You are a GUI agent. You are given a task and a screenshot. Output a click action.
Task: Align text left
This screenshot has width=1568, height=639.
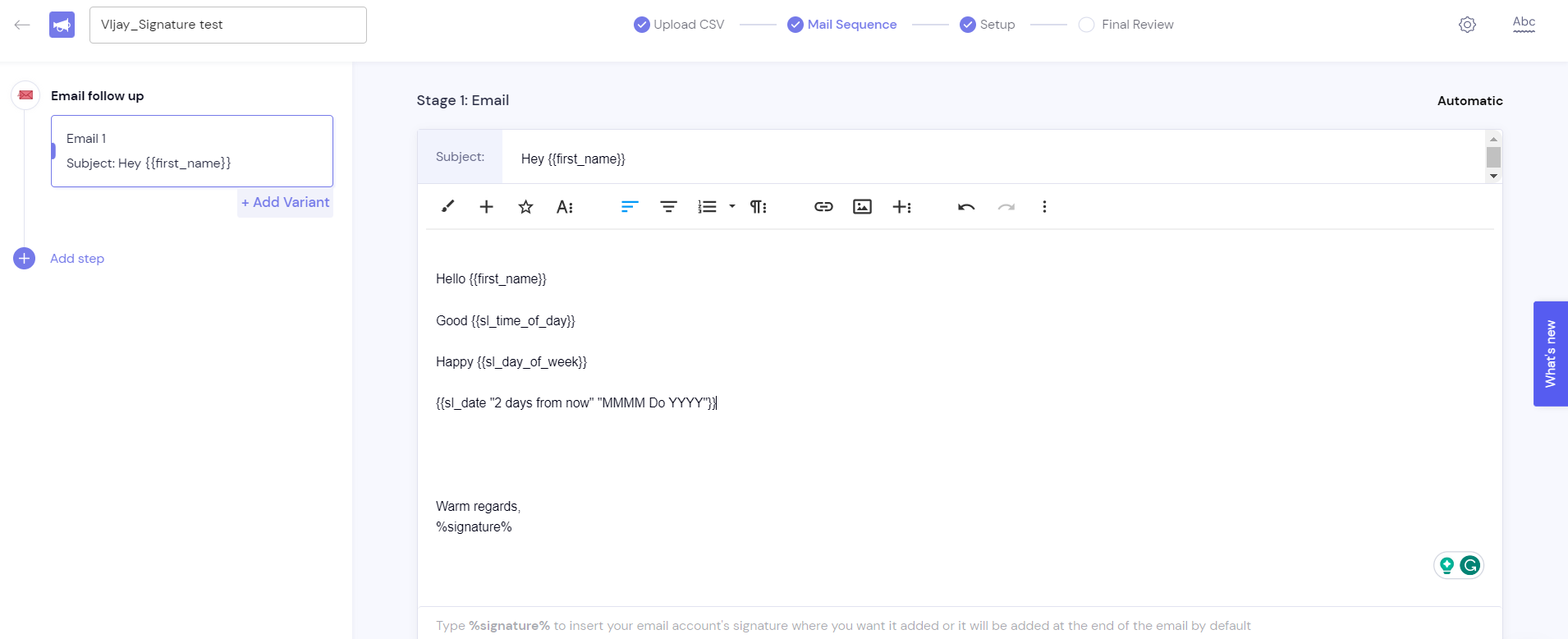click(630, 207)
